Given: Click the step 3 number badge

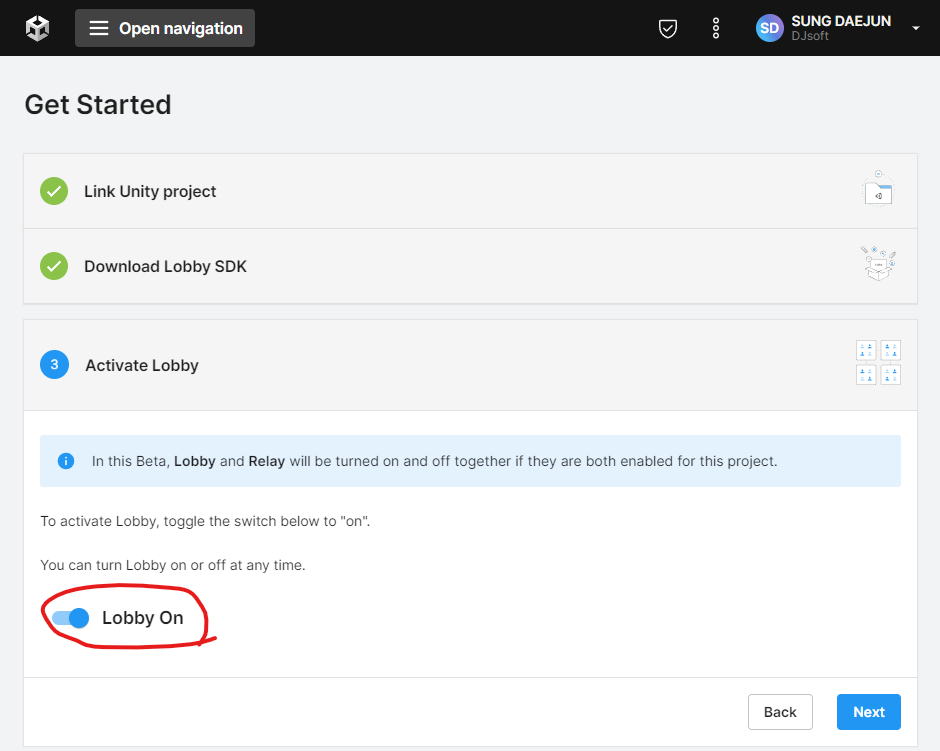Looking at the screenshot, I should (54, 364).
